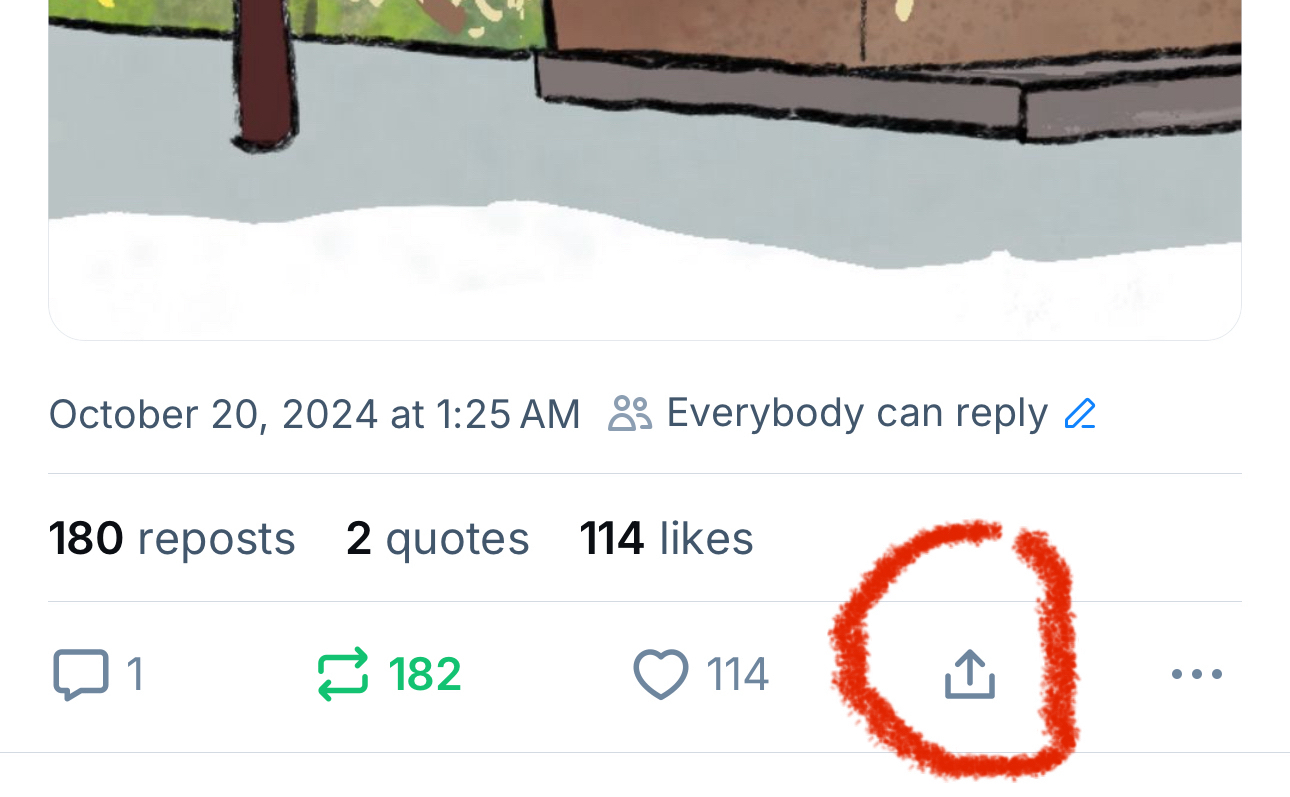Image resolution: width=1290 pixels, height=797 pixels.
Task: Open the 114 likes list
Action: click(667, 539)
